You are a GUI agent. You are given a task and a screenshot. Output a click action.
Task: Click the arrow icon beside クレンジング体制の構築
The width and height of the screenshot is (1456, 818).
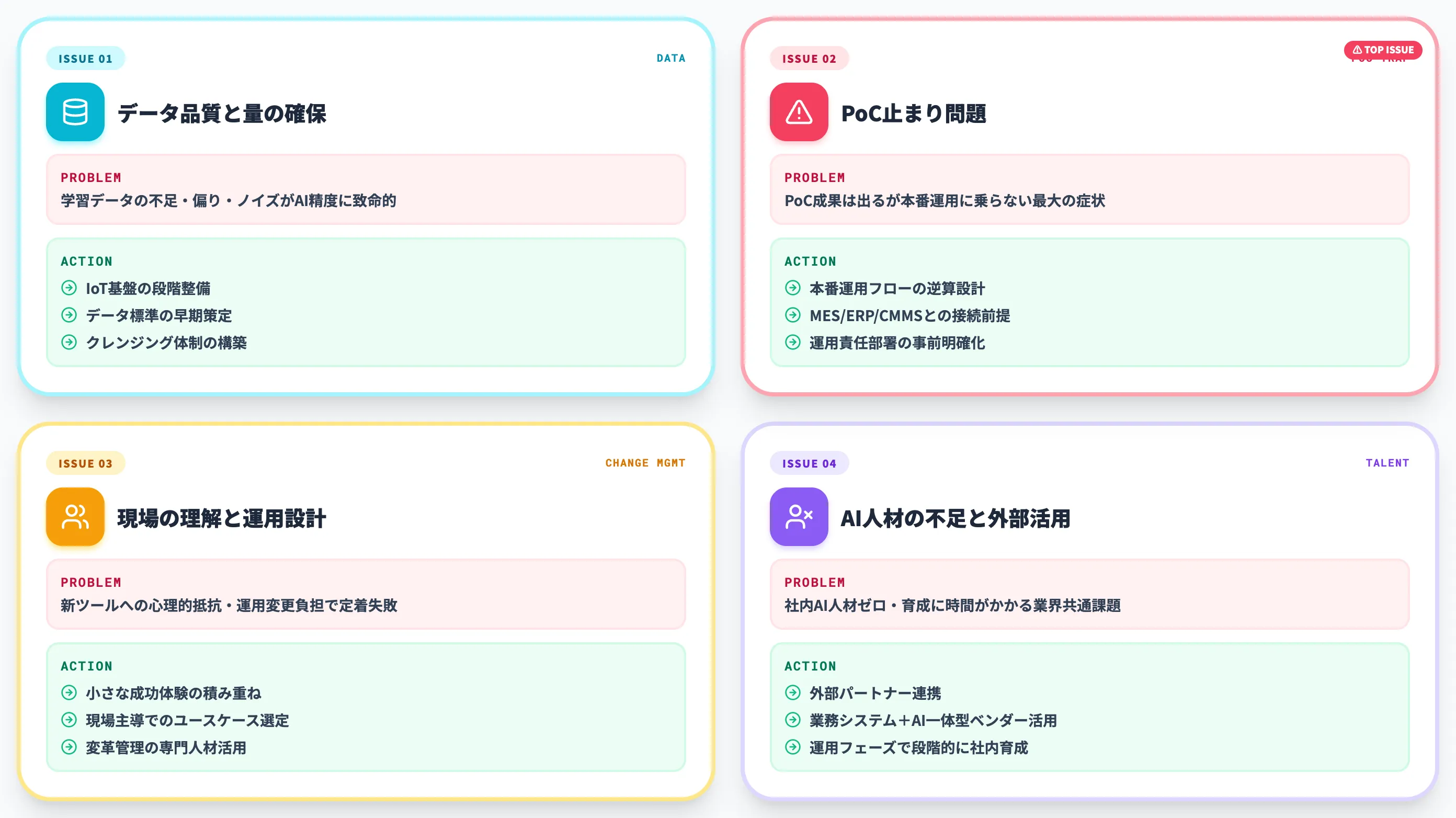coord(69,342)
